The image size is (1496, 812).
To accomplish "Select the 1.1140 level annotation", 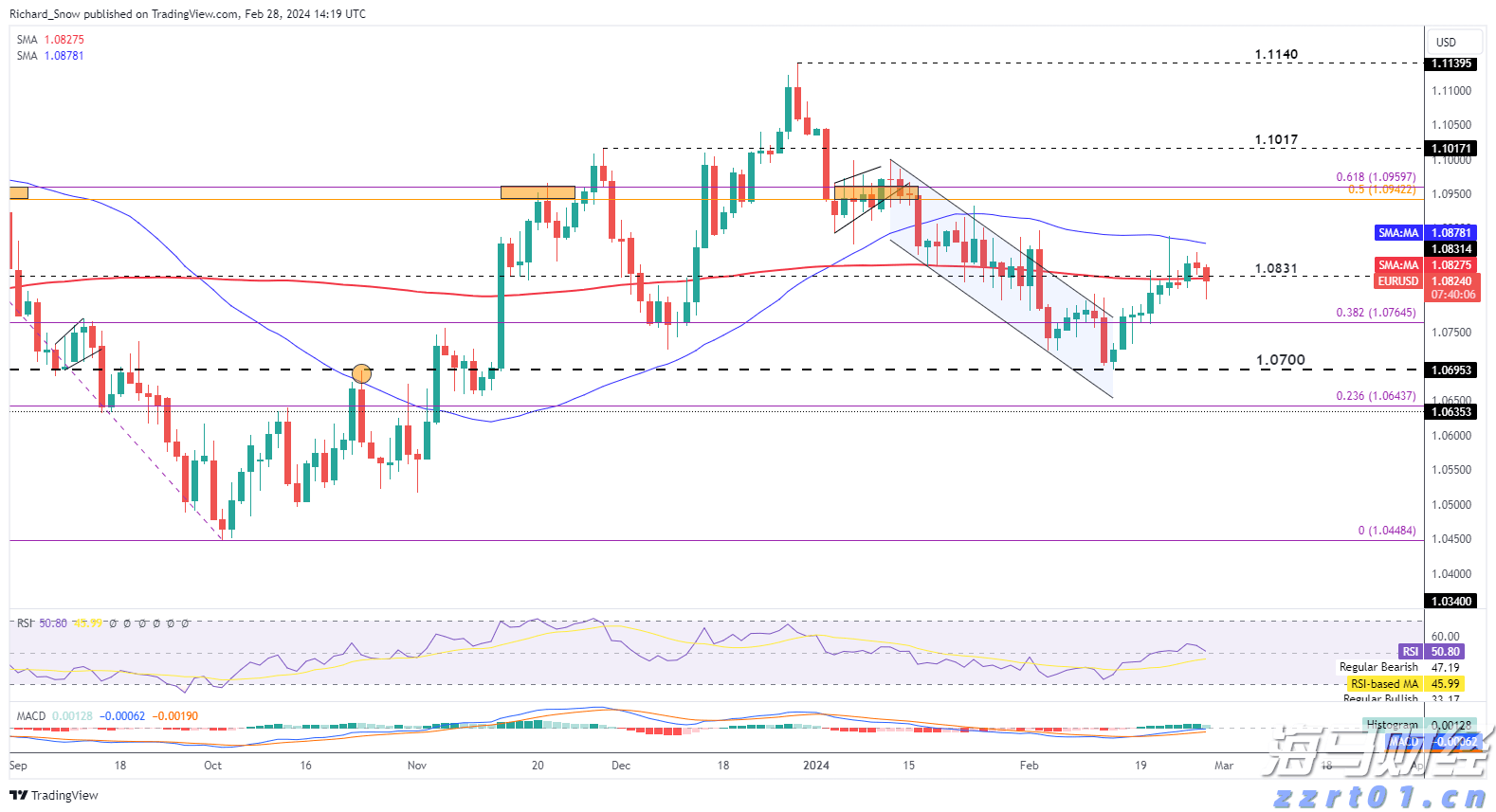I will 1276,54.
